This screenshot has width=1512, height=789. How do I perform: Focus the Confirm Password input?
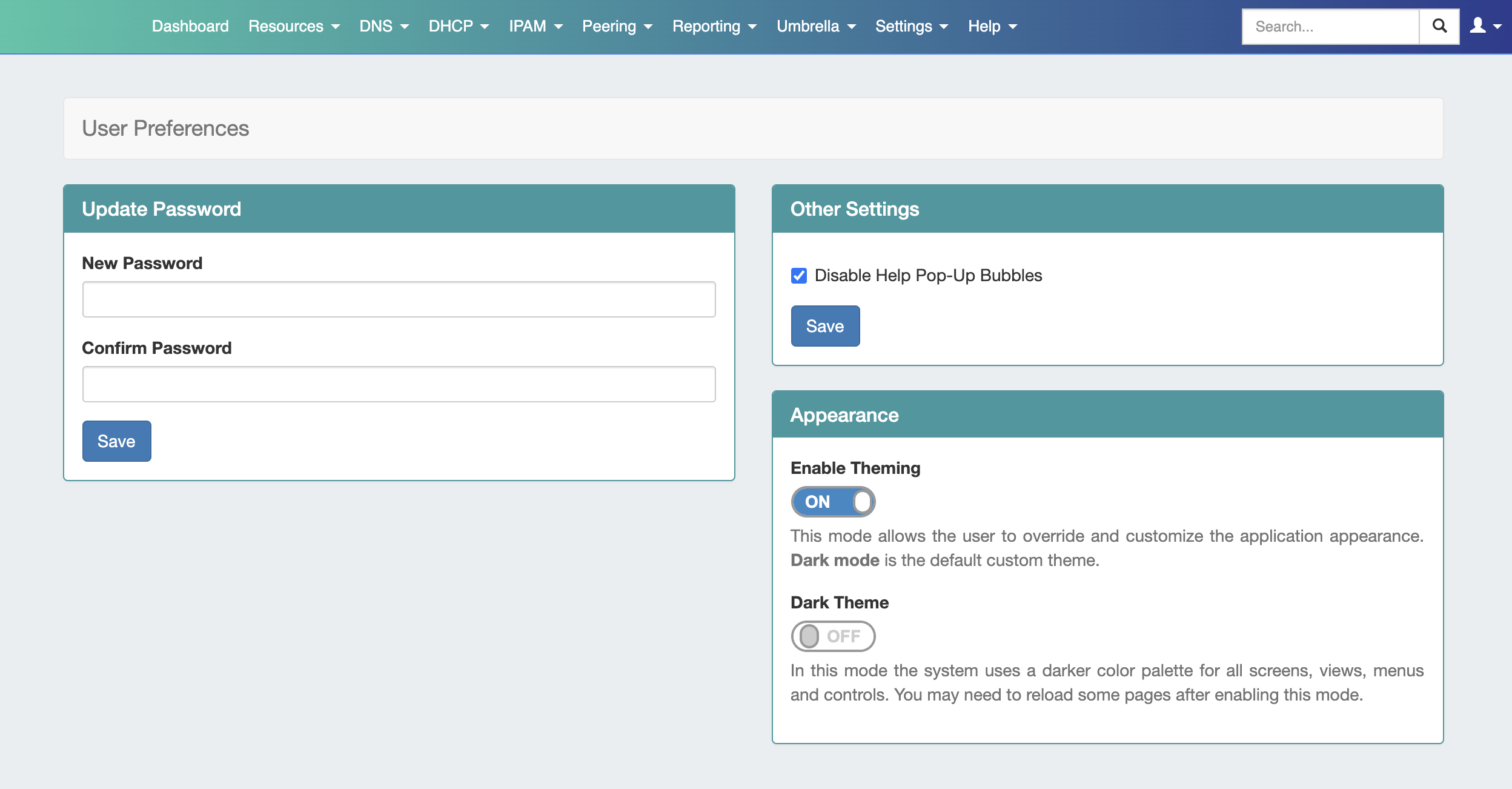399,384
